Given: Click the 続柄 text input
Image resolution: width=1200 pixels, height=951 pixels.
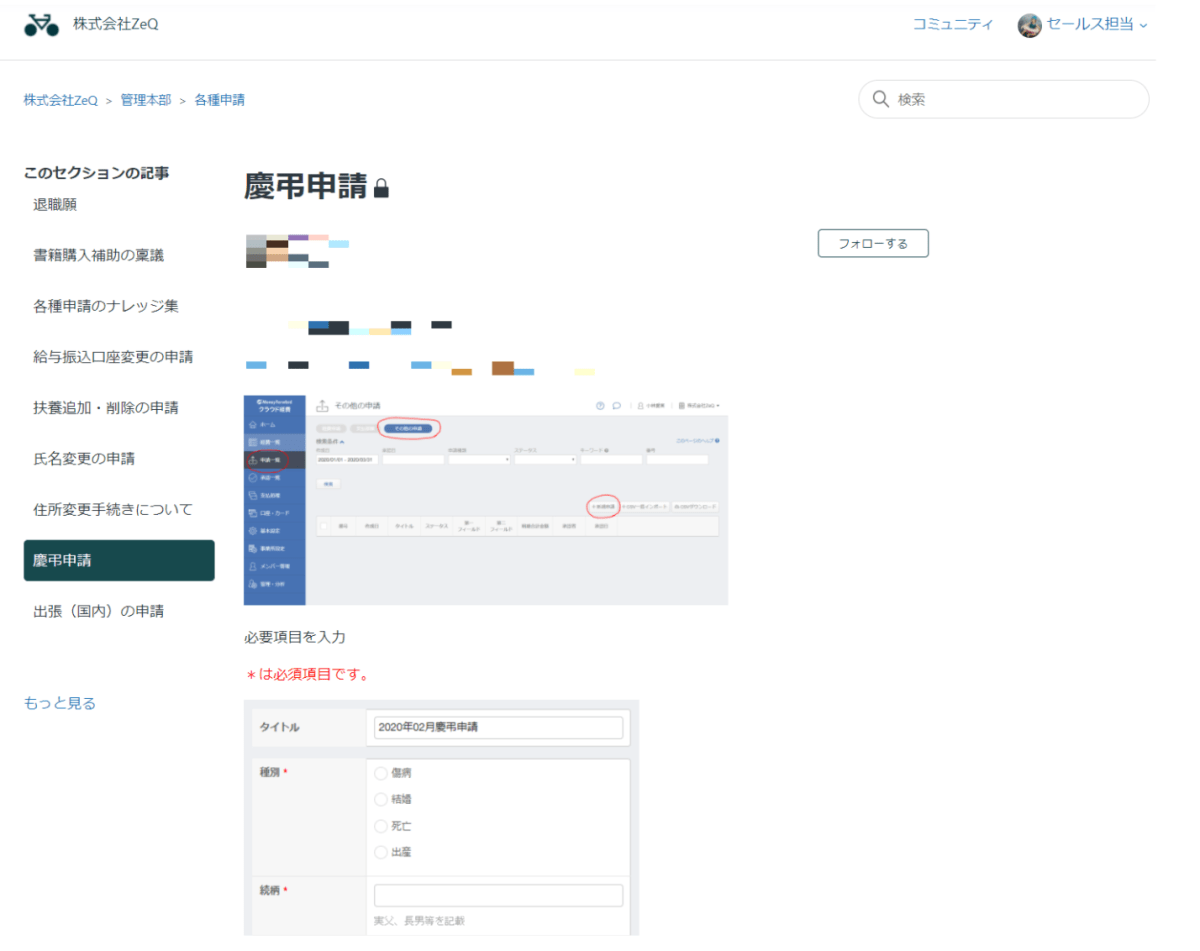Looking at the screenshot, I should tap(498, 895).
